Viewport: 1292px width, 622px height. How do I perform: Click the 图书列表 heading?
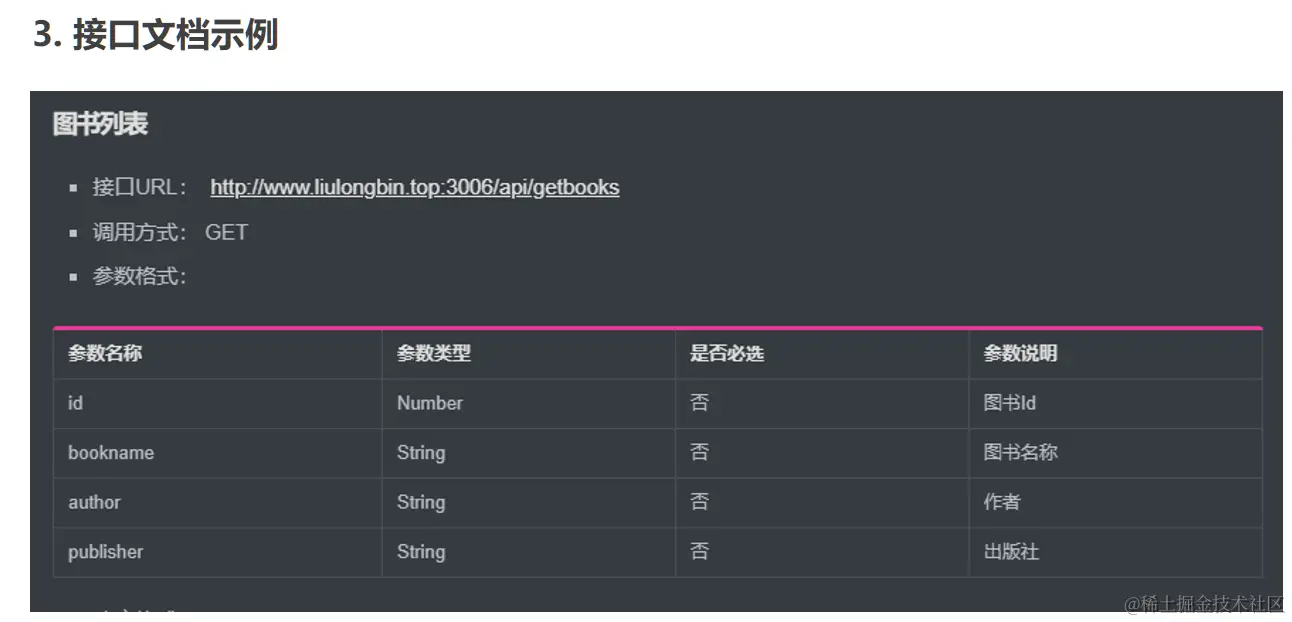[x=100, y=124]
